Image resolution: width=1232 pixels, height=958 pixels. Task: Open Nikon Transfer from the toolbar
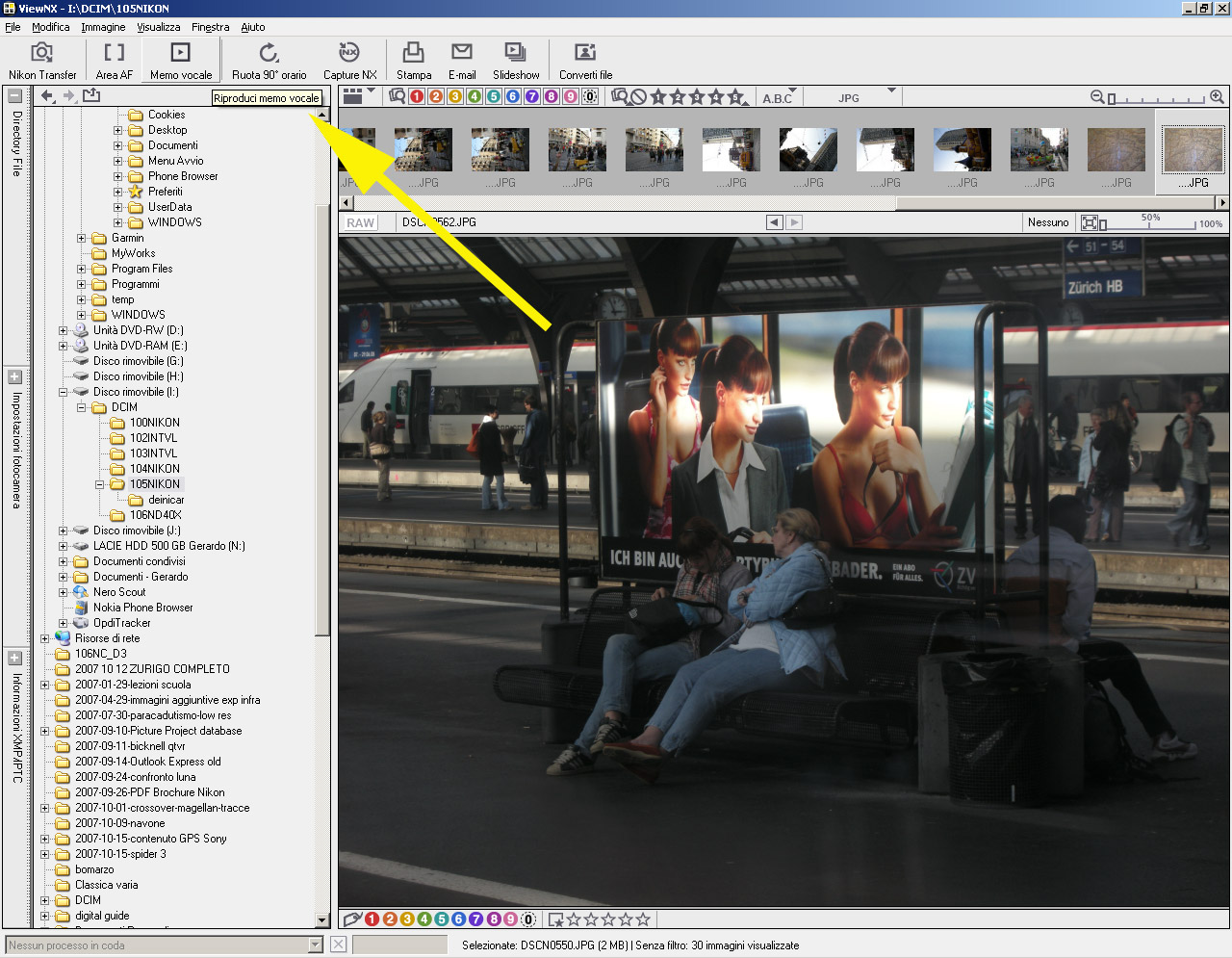tap(42, 61)
